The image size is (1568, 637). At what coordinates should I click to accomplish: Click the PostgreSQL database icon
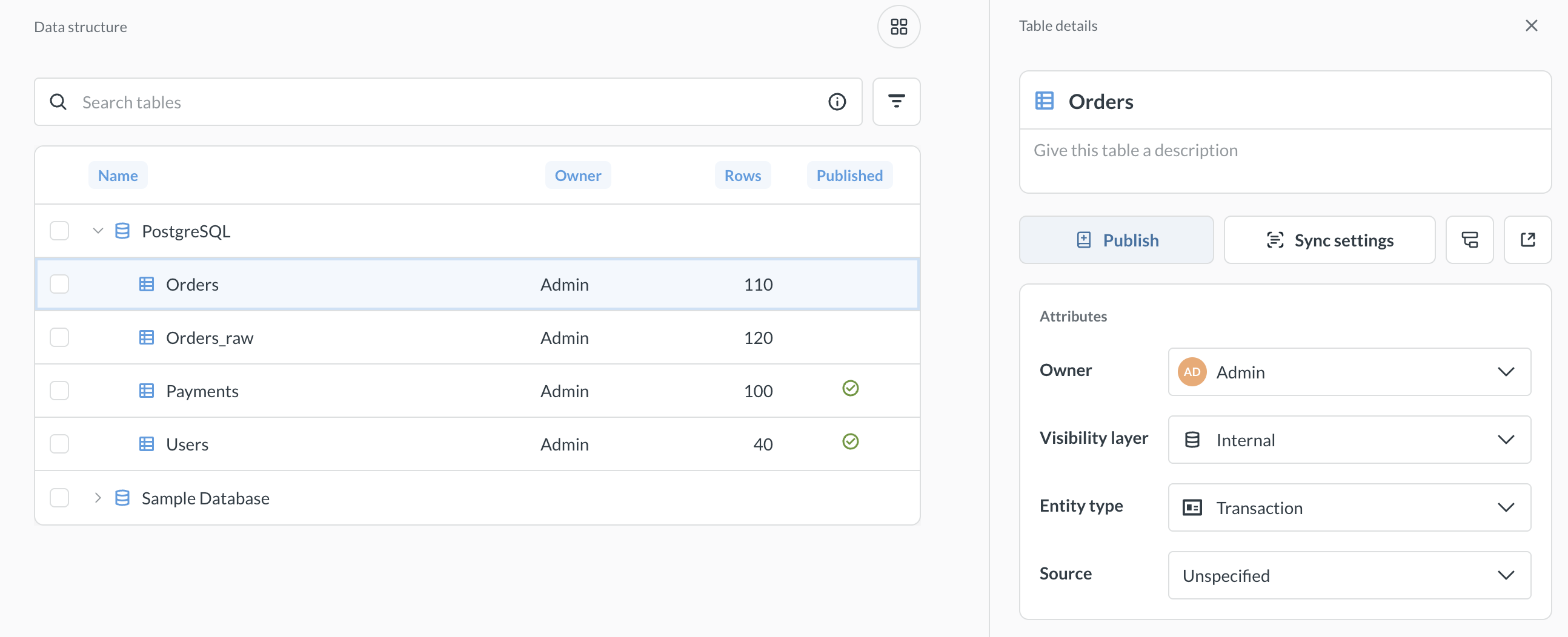click(x=122, y=231)
